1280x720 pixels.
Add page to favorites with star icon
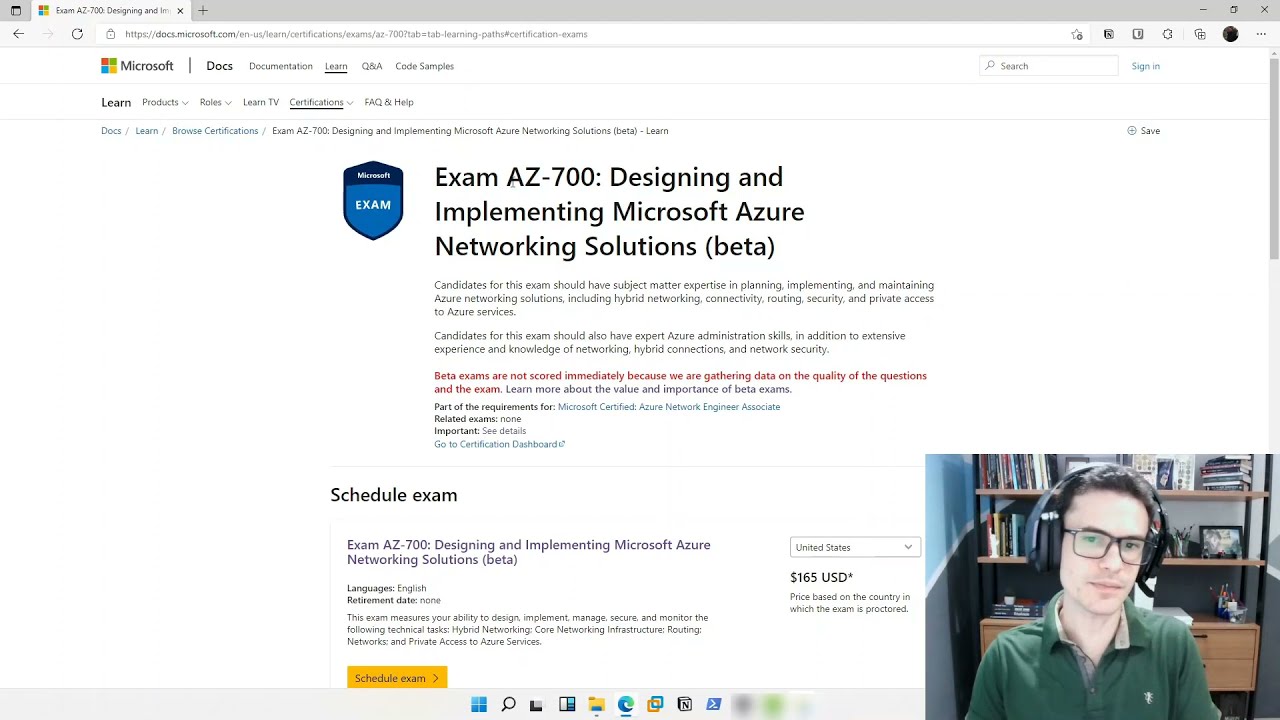(1077, 34)
